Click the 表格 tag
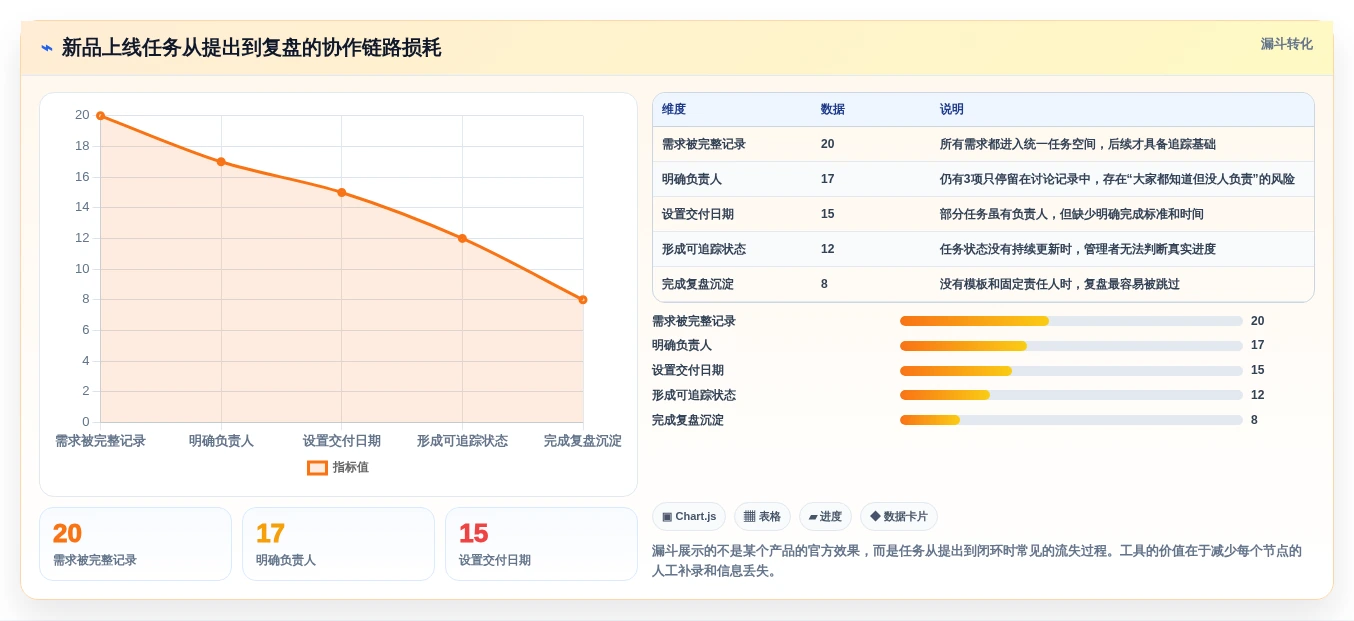Image resolution: width=1354 pixels, height=621 pixels. tap(762, 517)
